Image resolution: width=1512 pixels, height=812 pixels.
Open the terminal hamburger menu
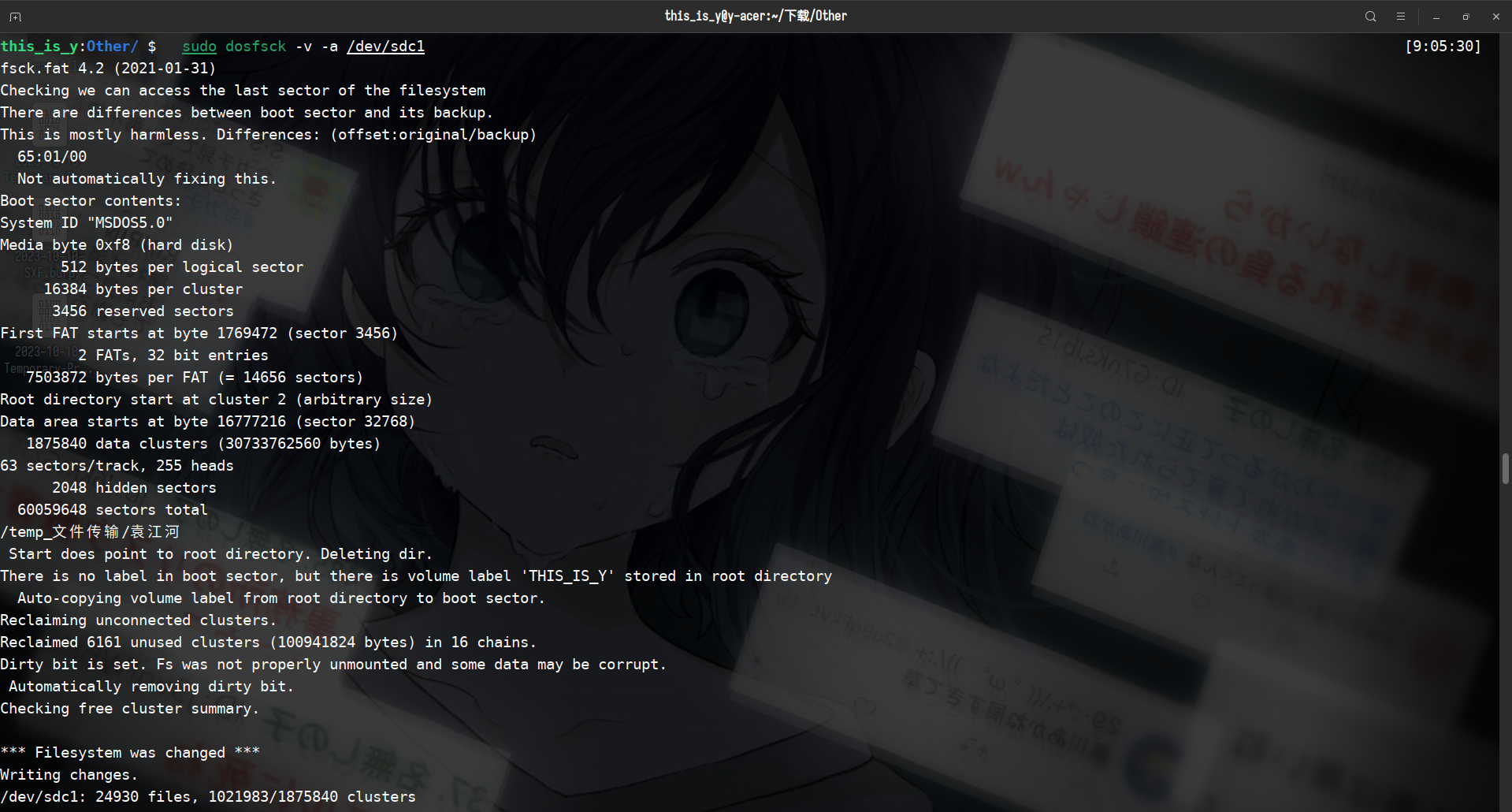[1401, 17]
